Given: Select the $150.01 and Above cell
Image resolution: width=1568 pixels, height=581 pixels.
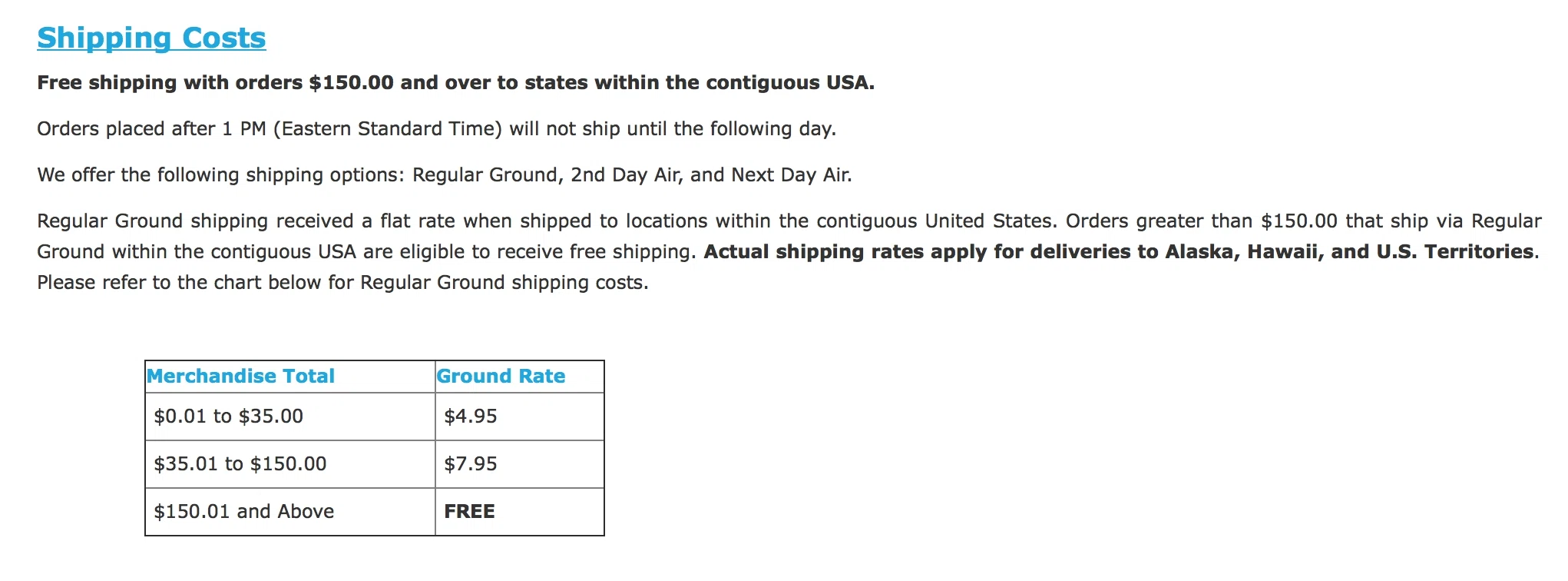Looking at the screenshot, I should tap(290, 512).
